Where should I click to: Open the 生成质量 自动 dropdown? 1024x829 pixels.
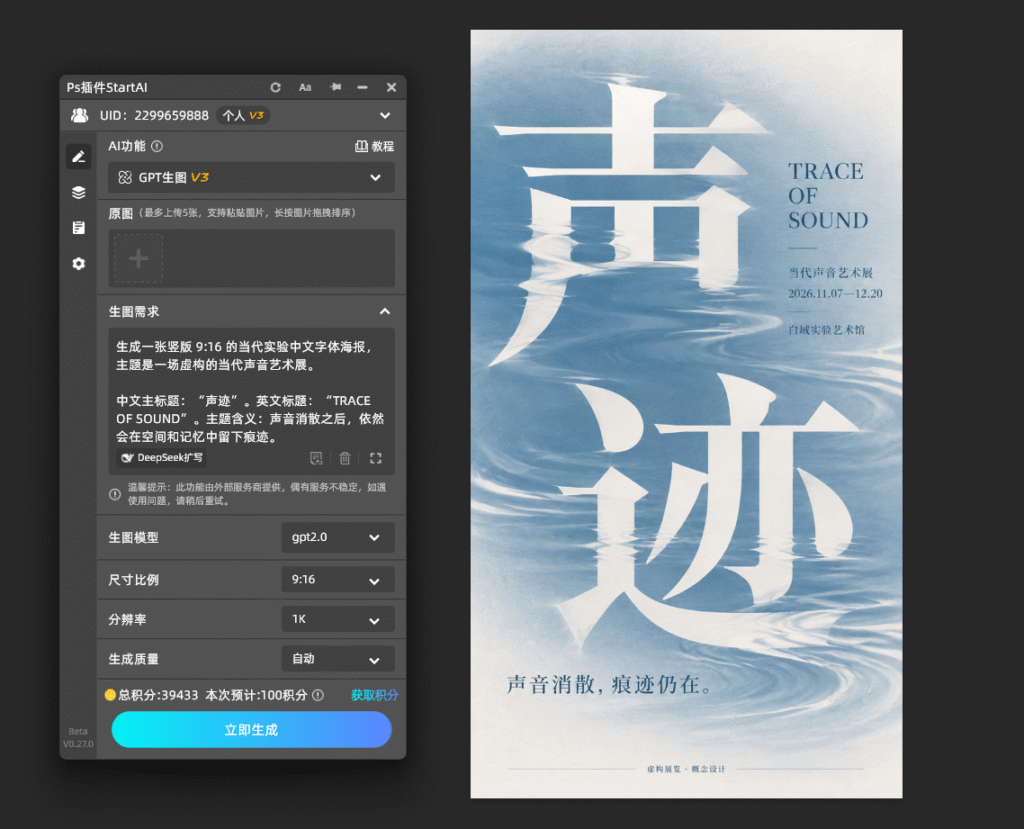[338, 659]
